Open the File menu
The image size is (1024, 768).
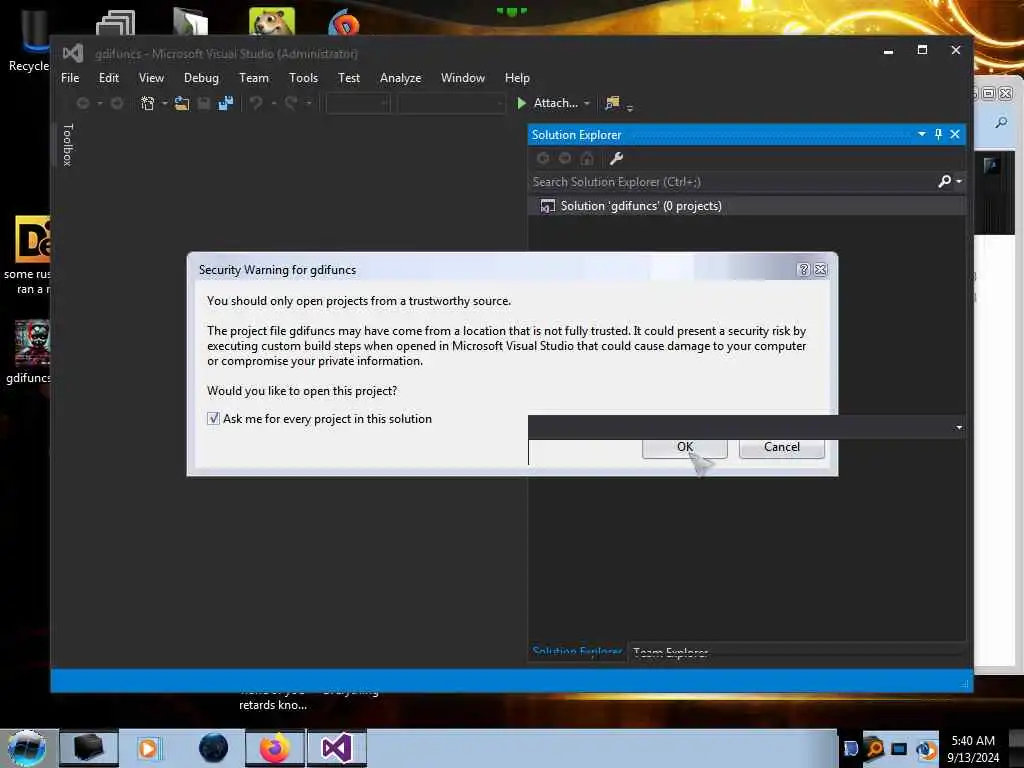pos(70,78)
